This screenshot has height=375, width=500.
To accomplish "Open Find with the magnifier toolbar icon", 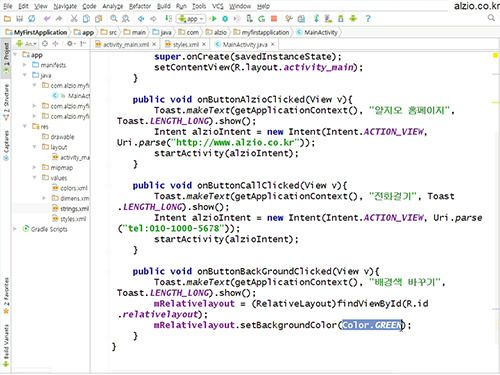I will pos(114,19).
